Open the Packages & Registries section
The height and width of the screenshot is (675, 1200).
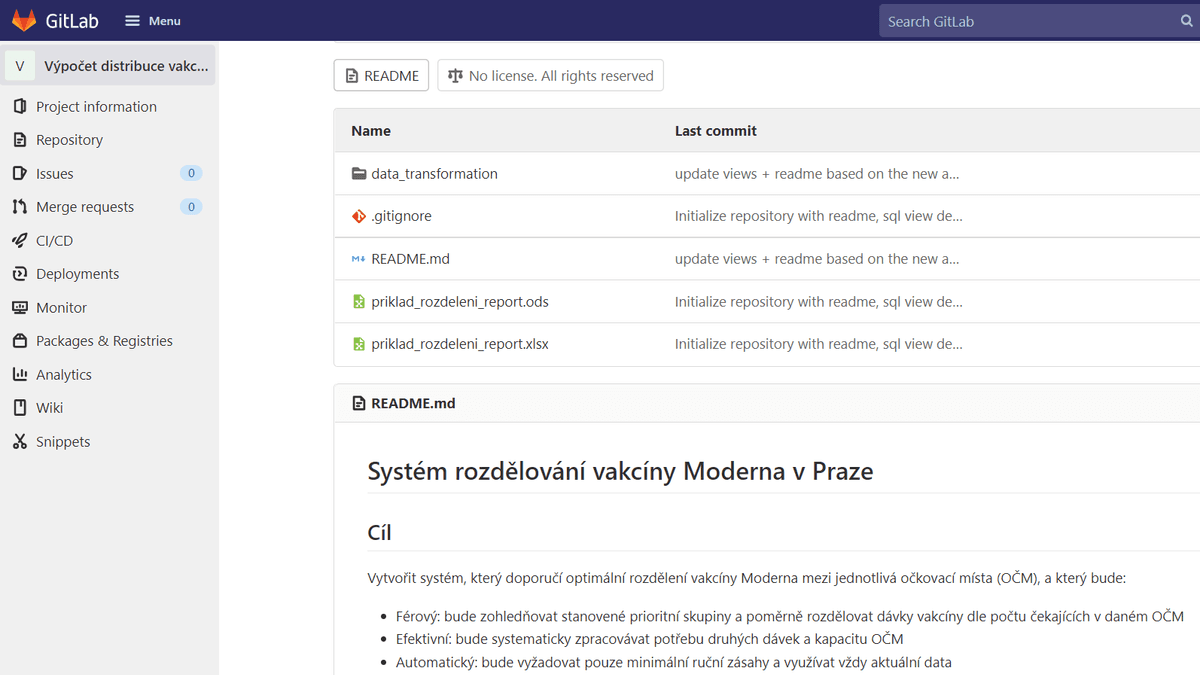coord(103,340)
